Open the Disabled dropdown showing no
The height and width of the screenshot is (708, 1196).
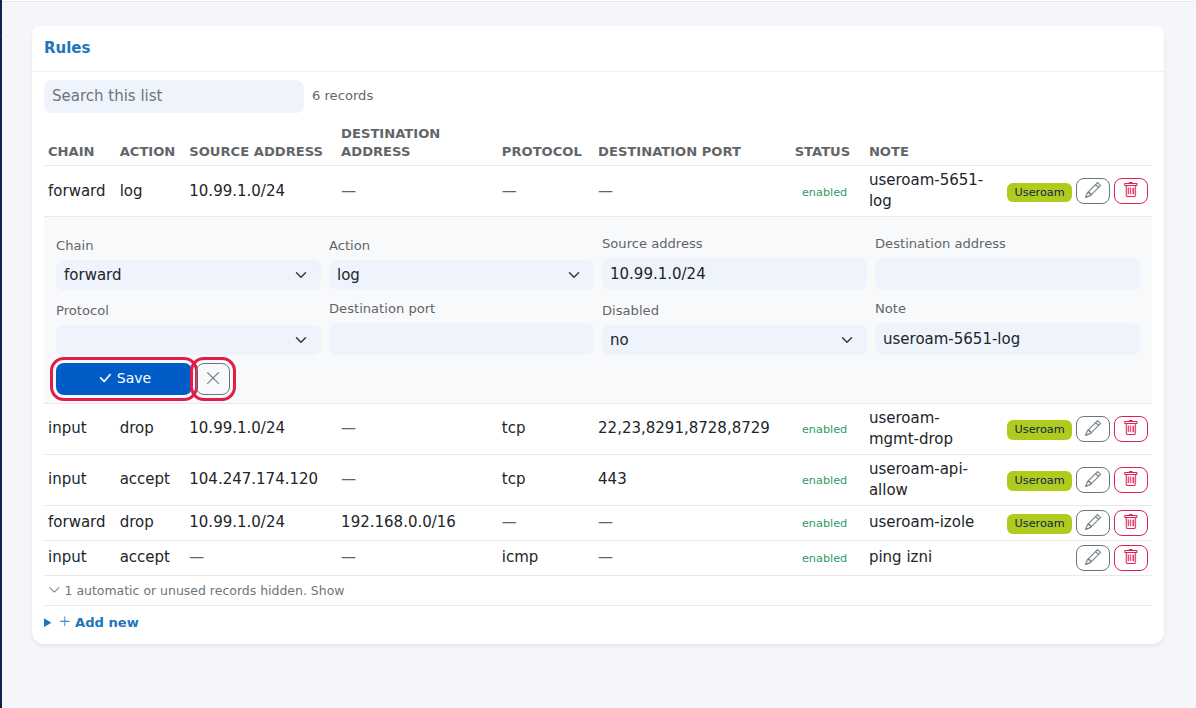[x=734, y=340]
